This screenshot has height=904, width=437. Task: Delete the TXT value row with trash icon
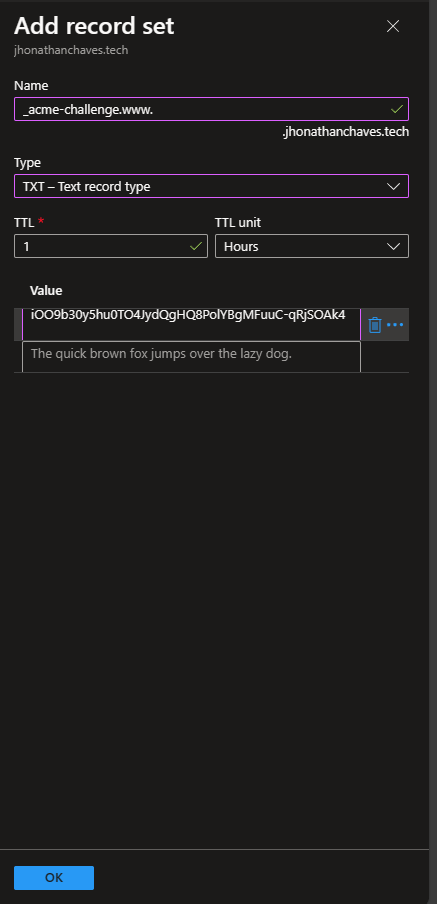pyautogui.click(x=375, y=325)
